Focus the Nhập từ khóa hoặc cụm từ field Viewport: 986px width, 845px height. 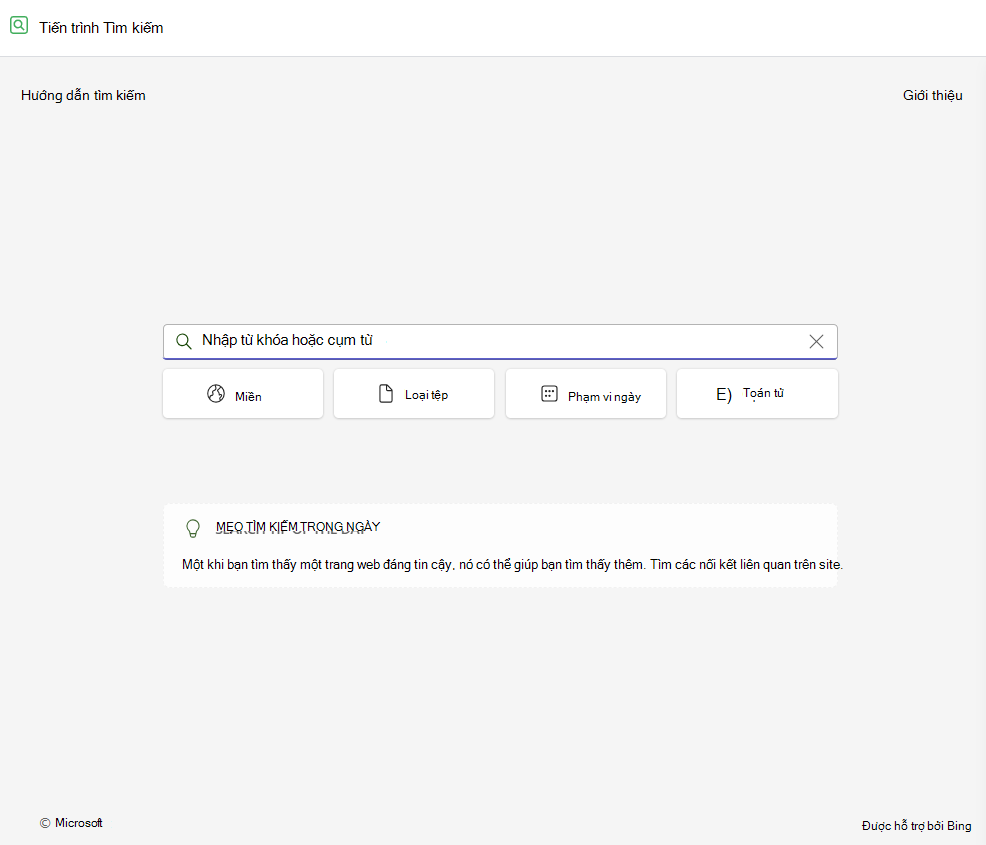pyautogui.click(x=500, y=341)
